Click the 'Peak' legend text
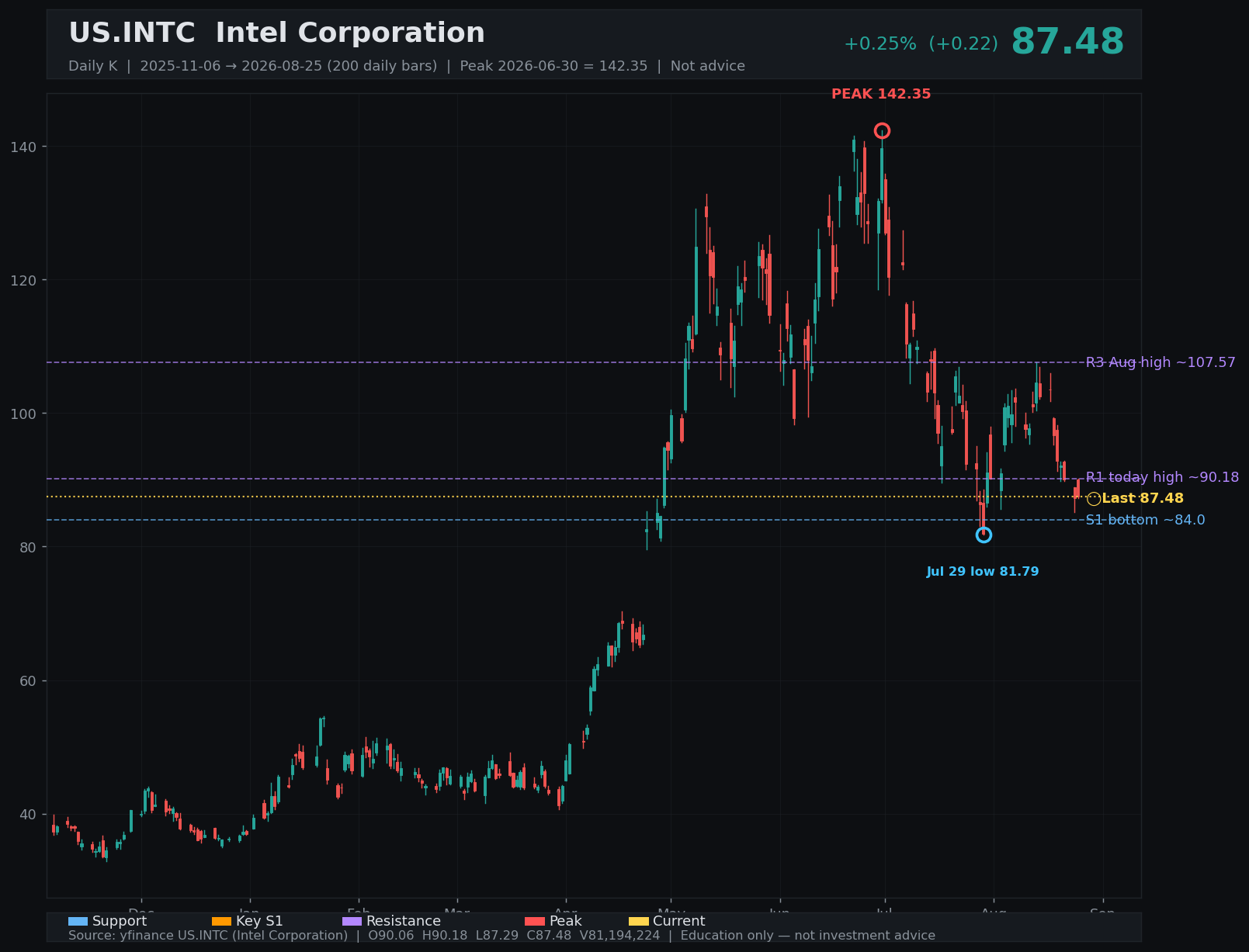 coord(565,921)
